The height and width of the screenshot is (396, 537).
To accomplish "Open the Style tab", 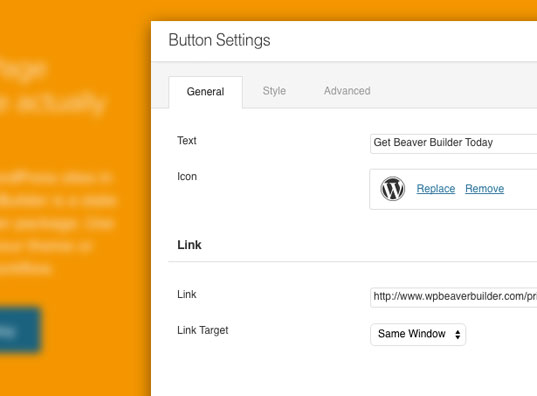I will coord(274,91).
